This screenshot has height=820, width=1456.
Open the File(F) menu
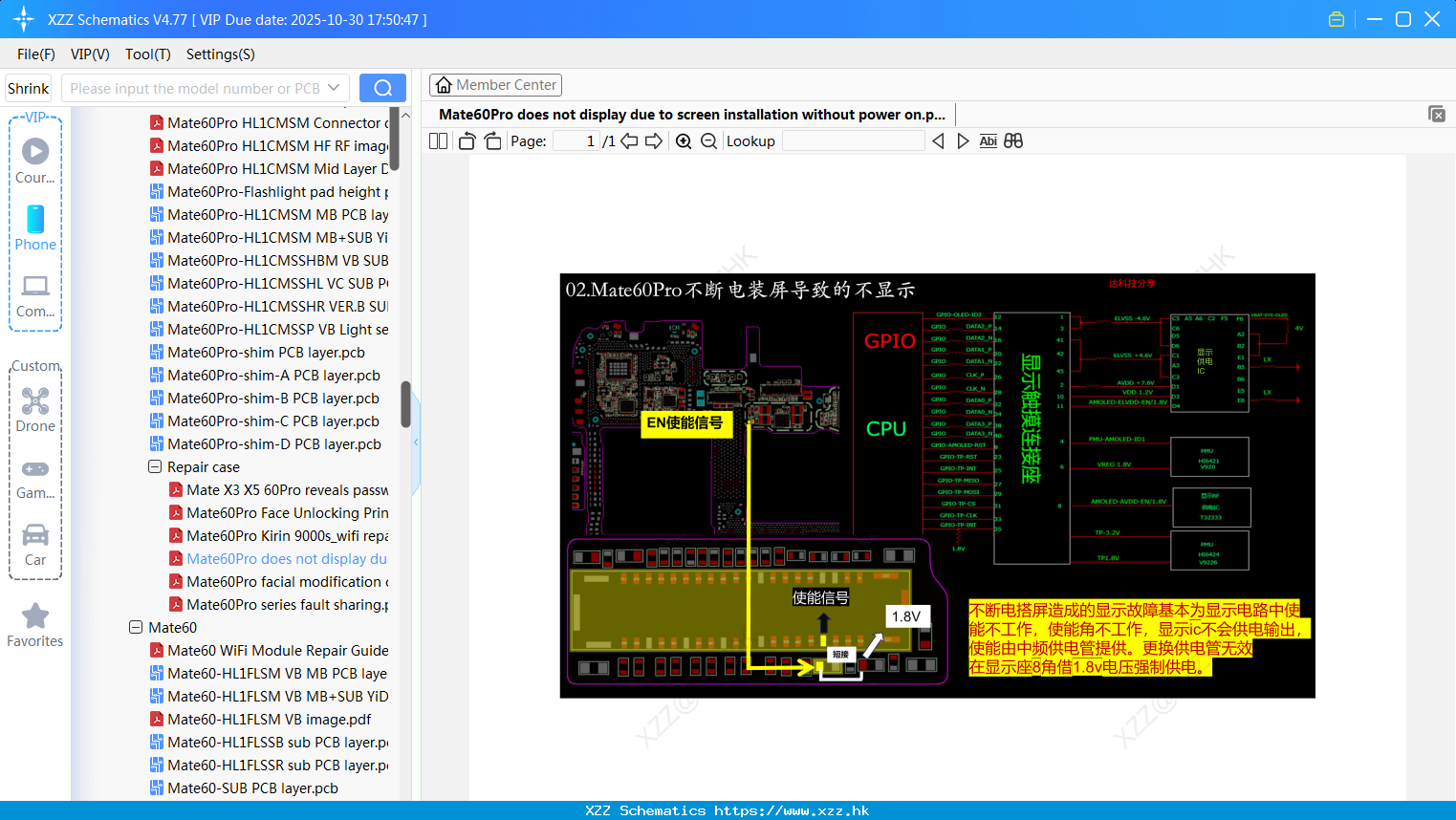pos(36,54)
